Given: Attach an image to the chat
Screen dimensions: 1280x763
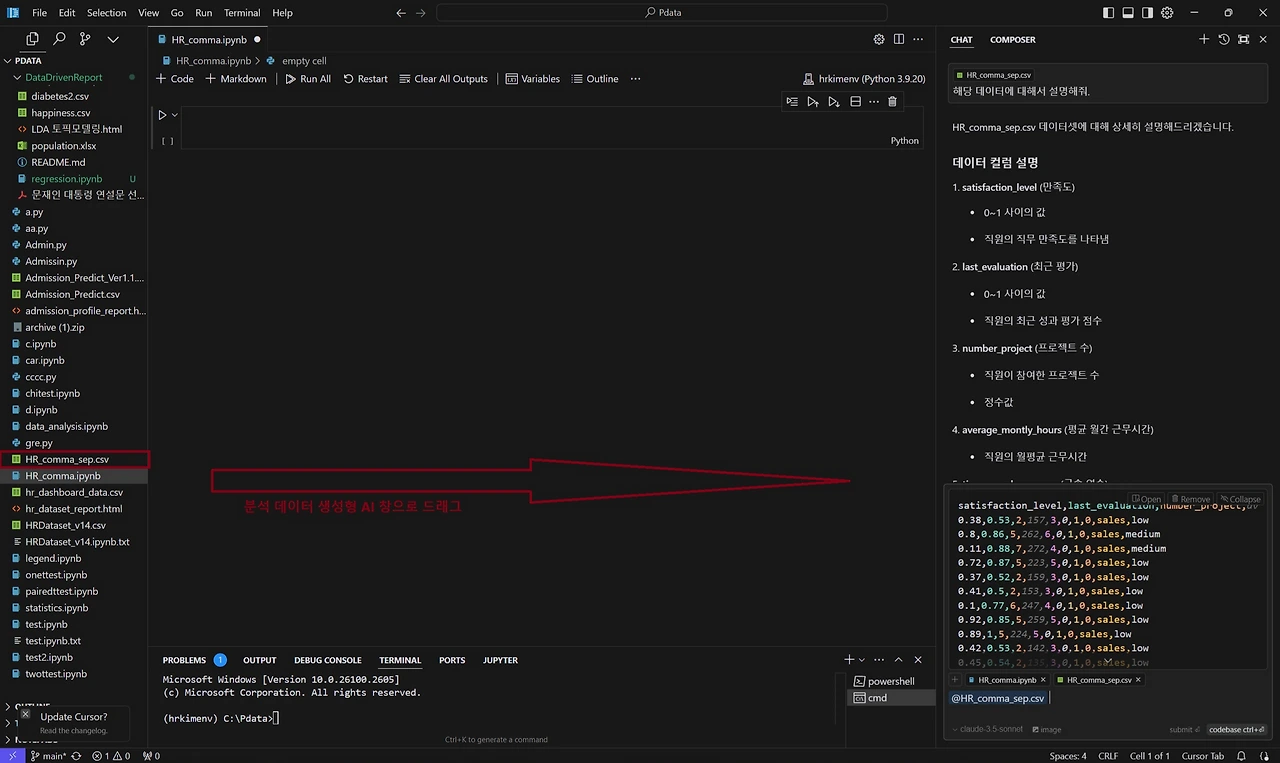Looking at the screenshot, I should tap(1047, 730).
